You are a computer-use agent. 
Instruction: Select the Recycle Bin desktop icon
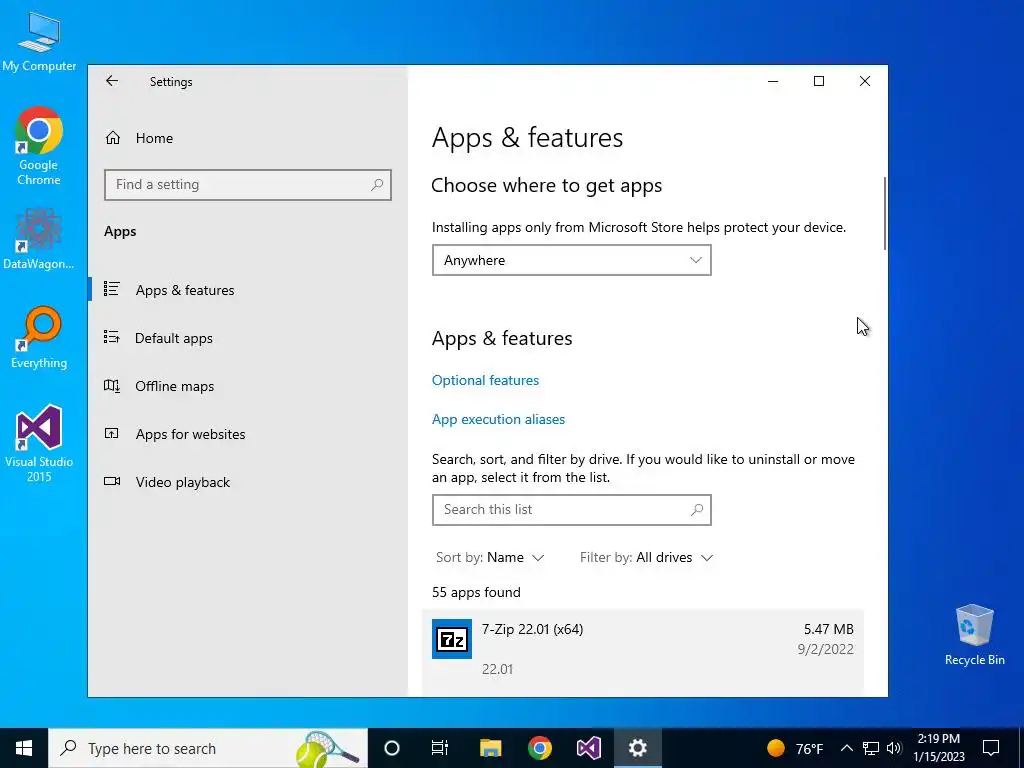(x=974, y=635)
